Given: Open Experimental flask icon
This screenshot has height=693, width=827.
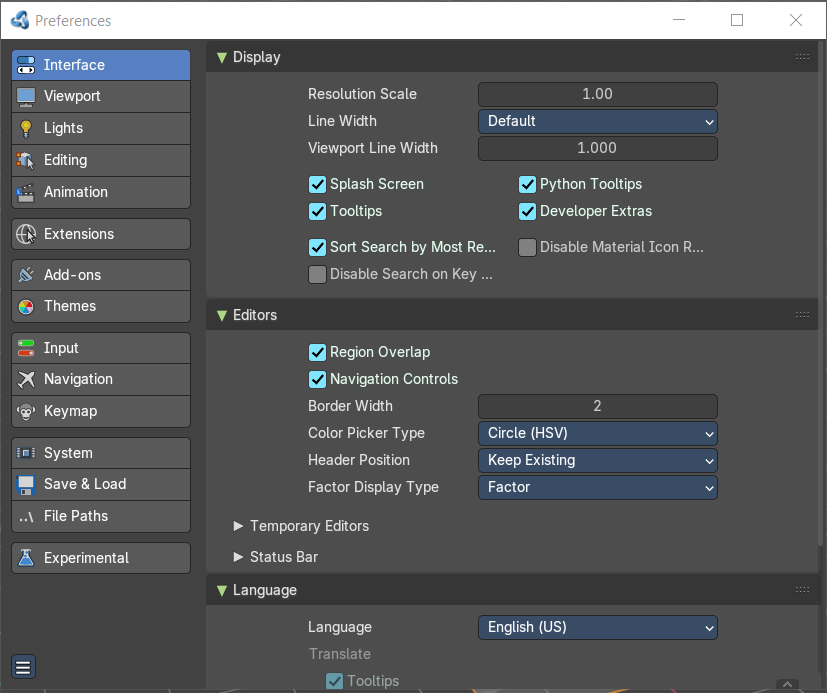Looking at the screenshot, I should pyautogui.click(x=26, y=558).
